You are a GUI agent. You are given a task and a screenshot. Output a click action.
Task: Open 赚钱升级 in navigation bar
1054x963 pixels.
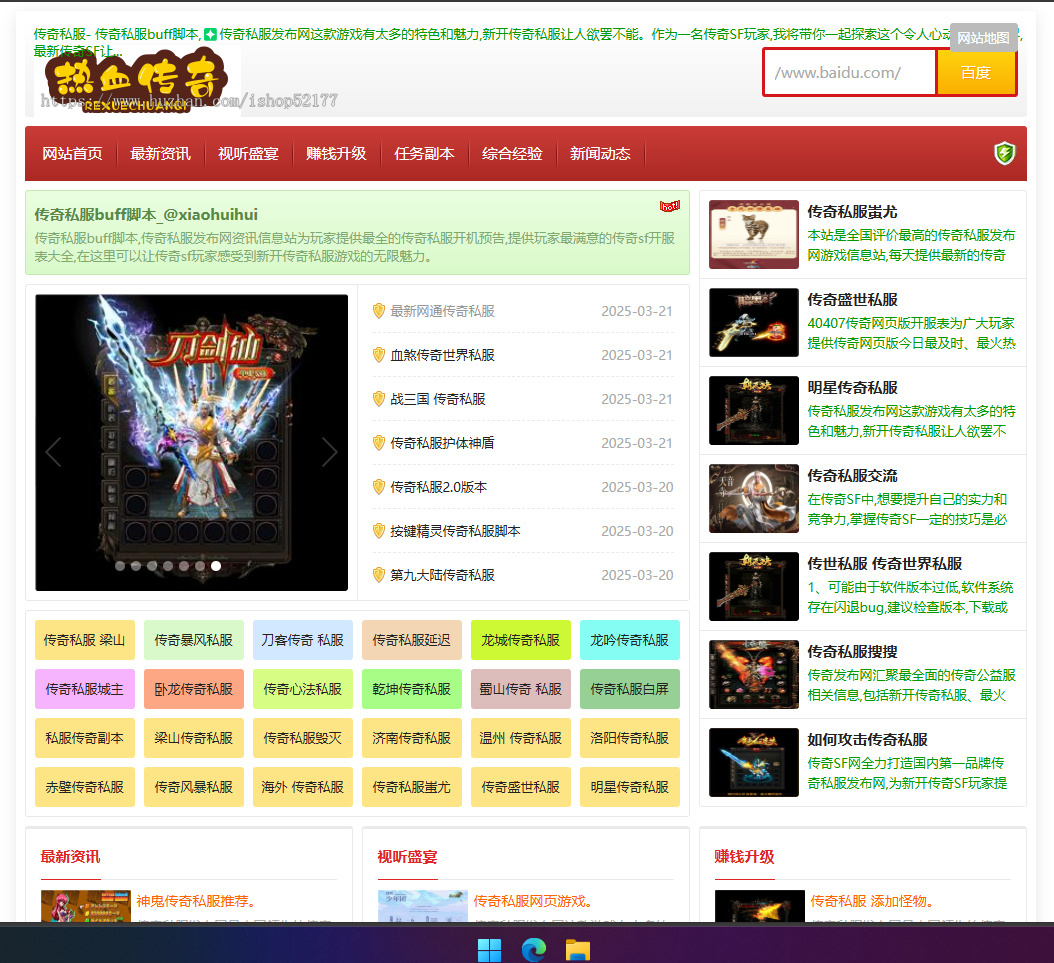(x=336, y=154)
